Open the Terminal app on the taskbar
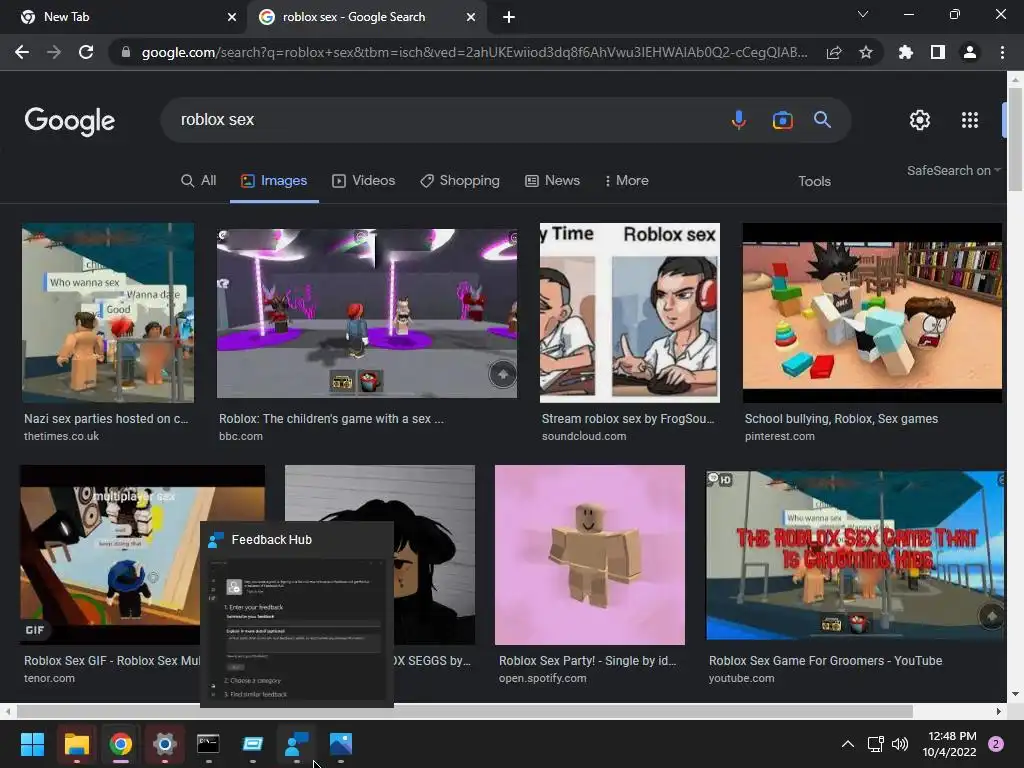The height and width of the screenshot is (768, 1024). (208, 744)
